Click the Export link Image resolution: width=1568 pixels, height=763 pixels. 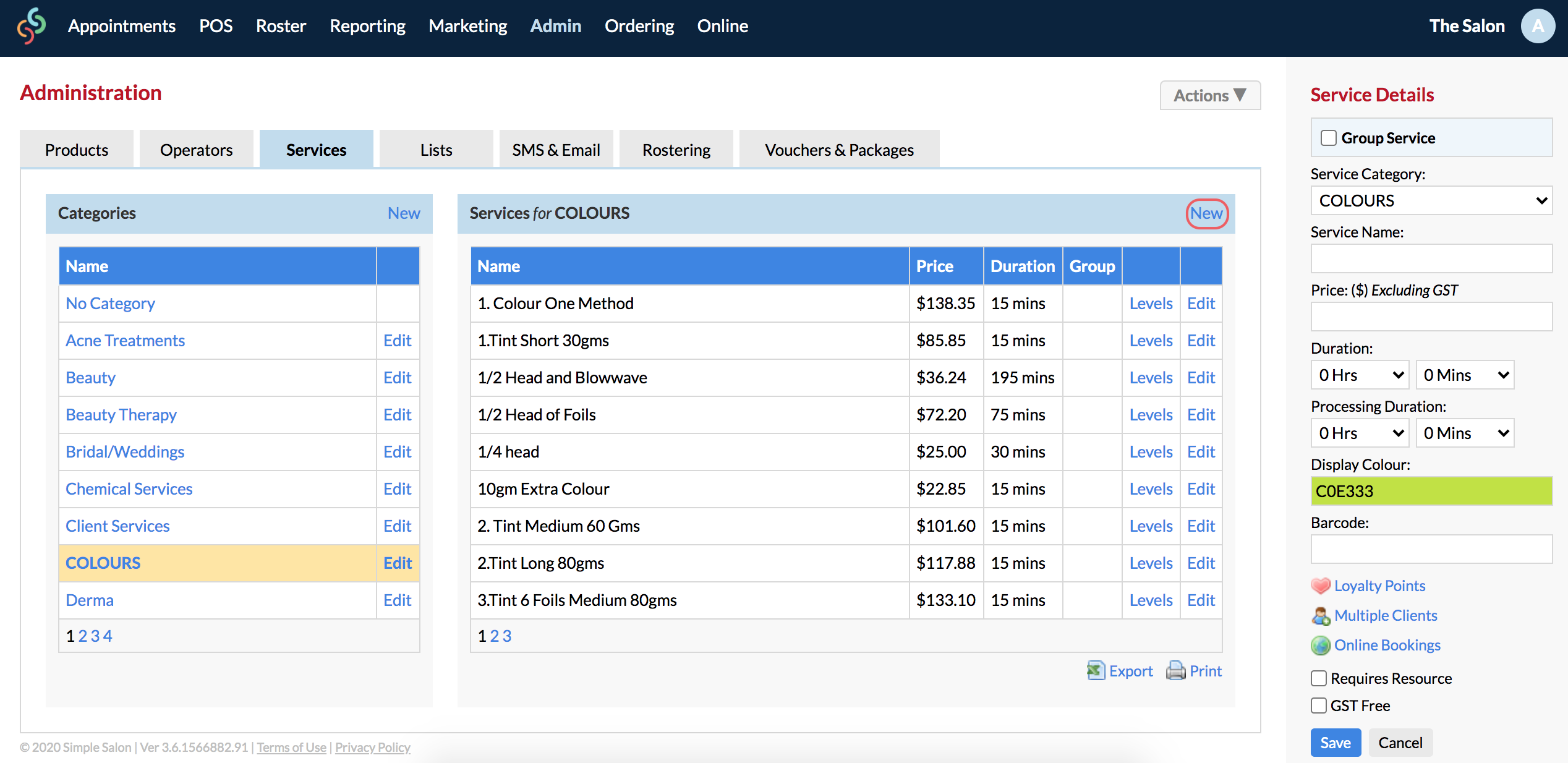point(1131,671)
